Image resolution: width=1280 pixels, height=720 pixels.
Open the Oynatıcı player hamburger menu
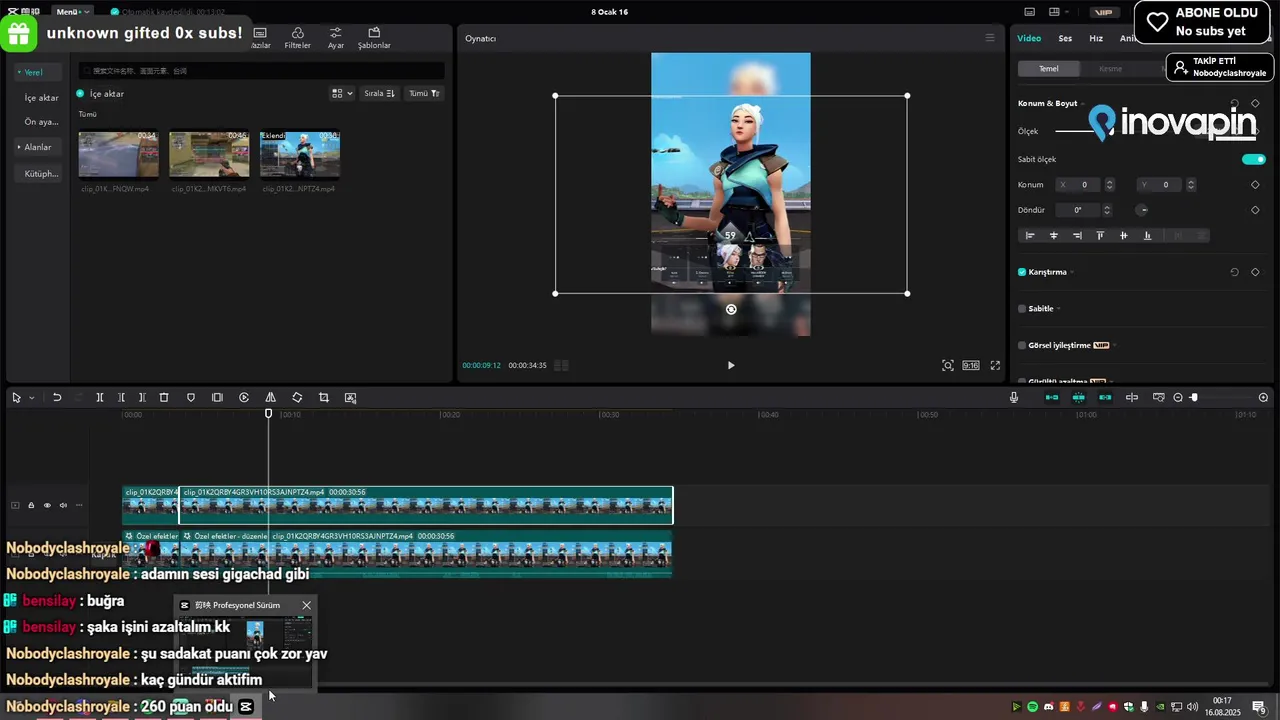coord(990,38)
